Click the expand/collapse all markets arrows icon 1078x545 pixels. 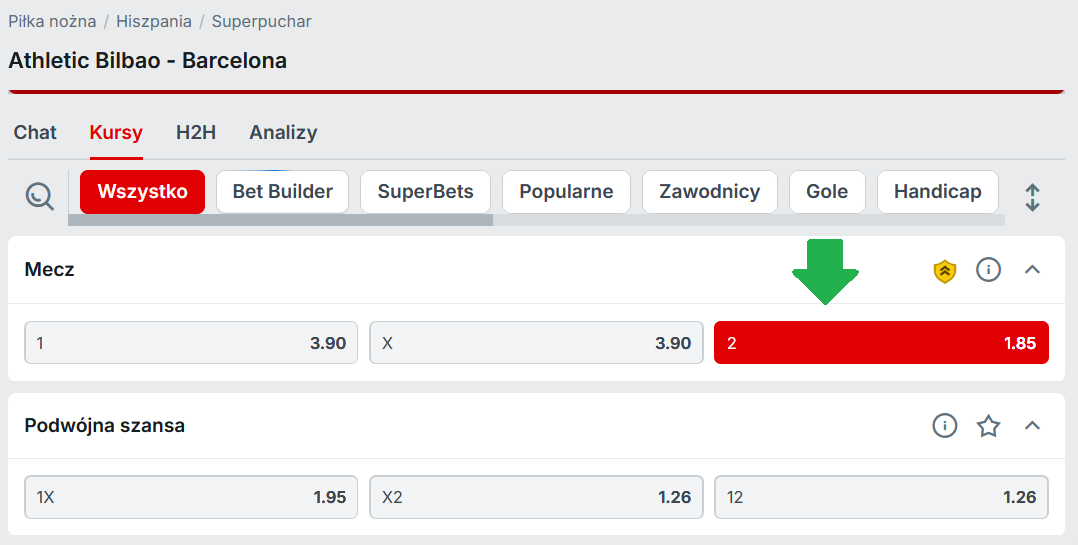[1032, 197]
